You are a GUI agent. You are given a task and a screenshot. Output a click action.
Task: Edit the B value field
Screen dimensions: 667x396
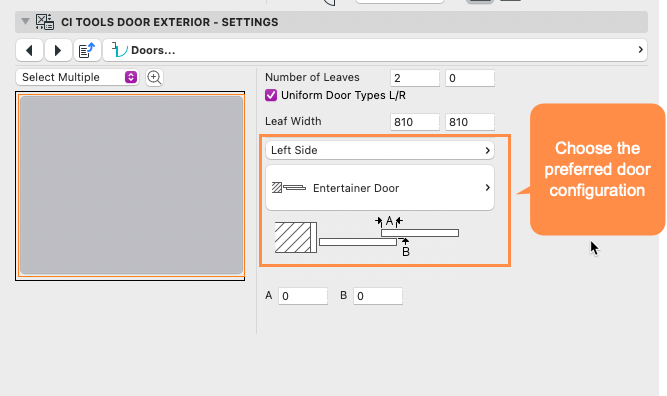point(378,296)
